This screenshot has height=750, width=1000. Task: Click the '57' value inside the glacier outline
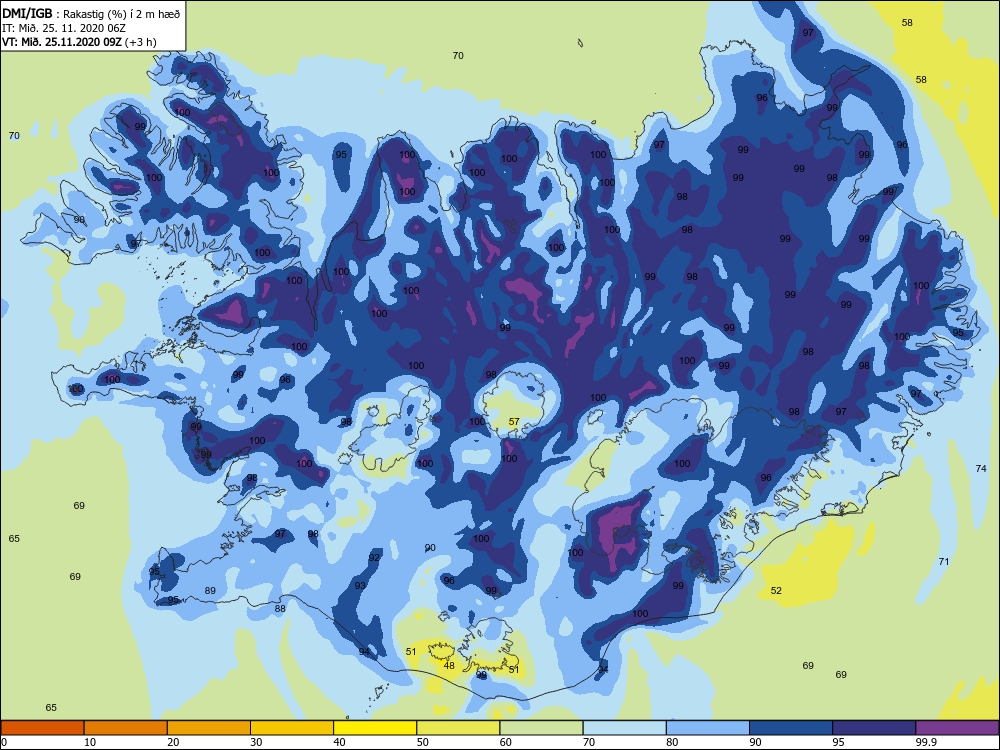(514, 422)
